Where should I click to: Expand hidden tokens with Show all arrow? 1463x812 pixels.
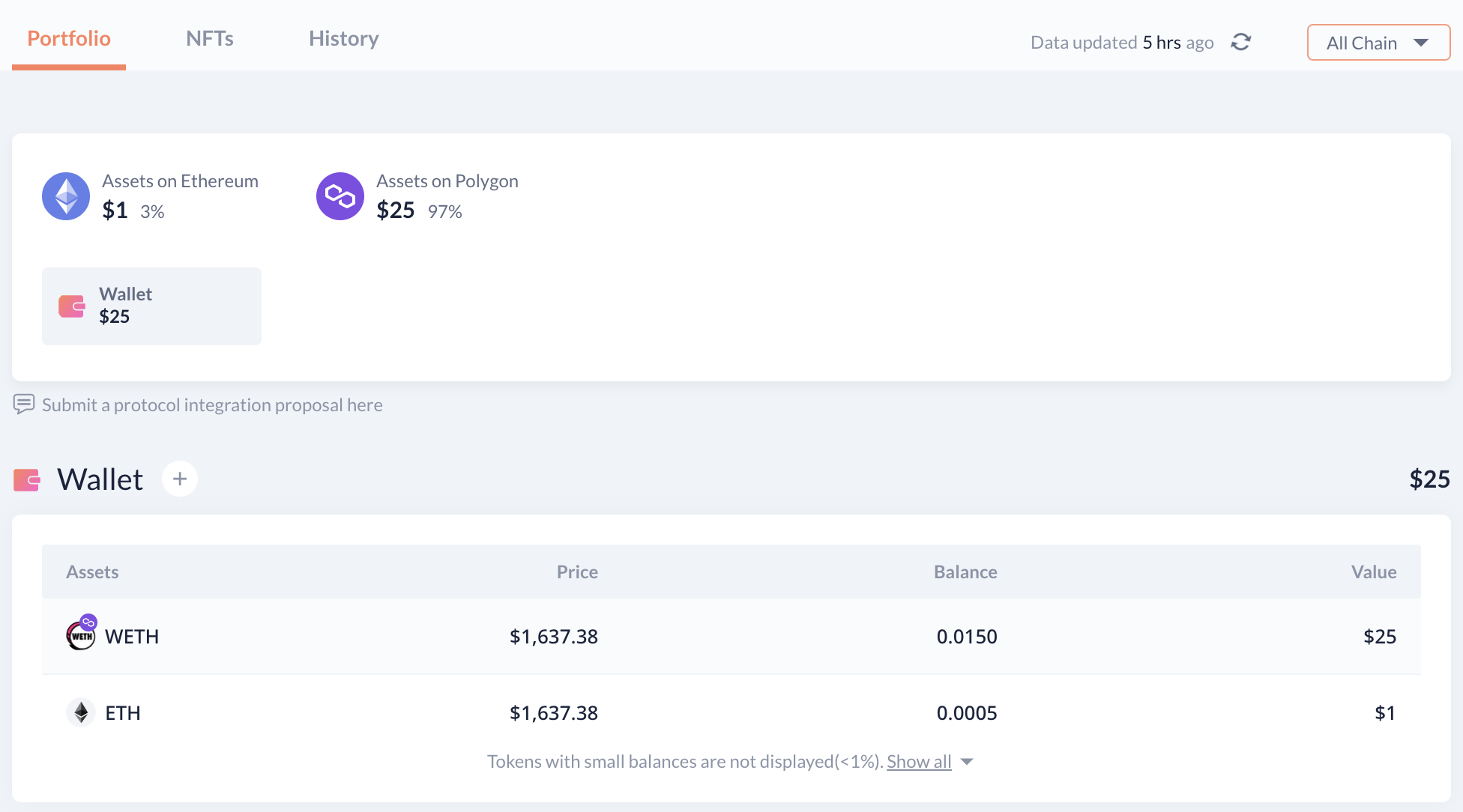(968, 762)
